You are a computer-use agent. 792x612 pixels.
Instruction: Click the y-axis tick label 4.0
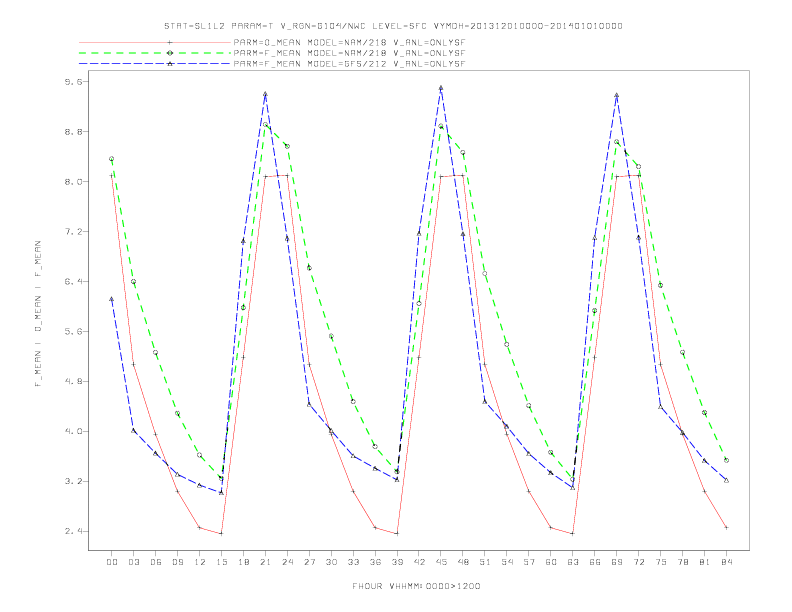pos(75,431)
